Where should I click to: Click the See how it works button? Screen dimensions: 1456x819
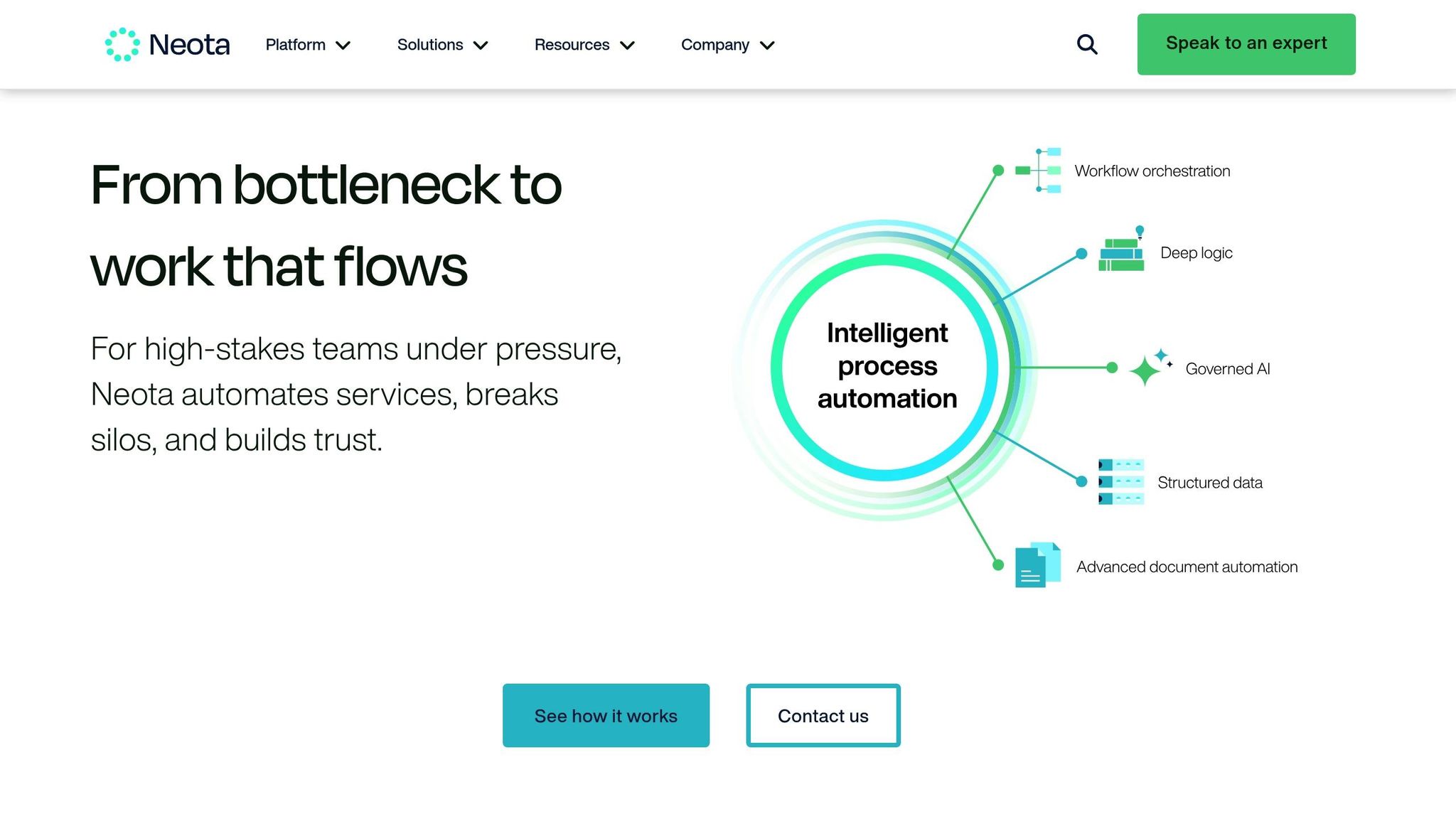pyautogui.click(x=606, y=715)
